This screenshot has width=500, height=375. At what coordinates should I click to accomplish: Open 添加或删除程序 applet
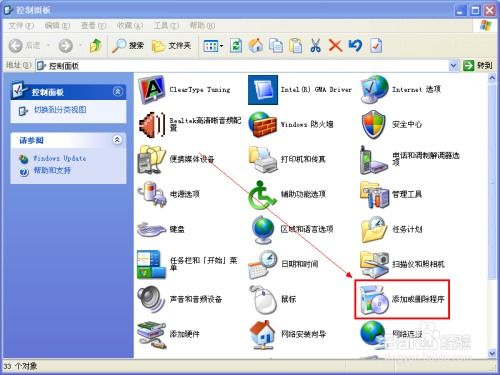(x=402, y=299)
